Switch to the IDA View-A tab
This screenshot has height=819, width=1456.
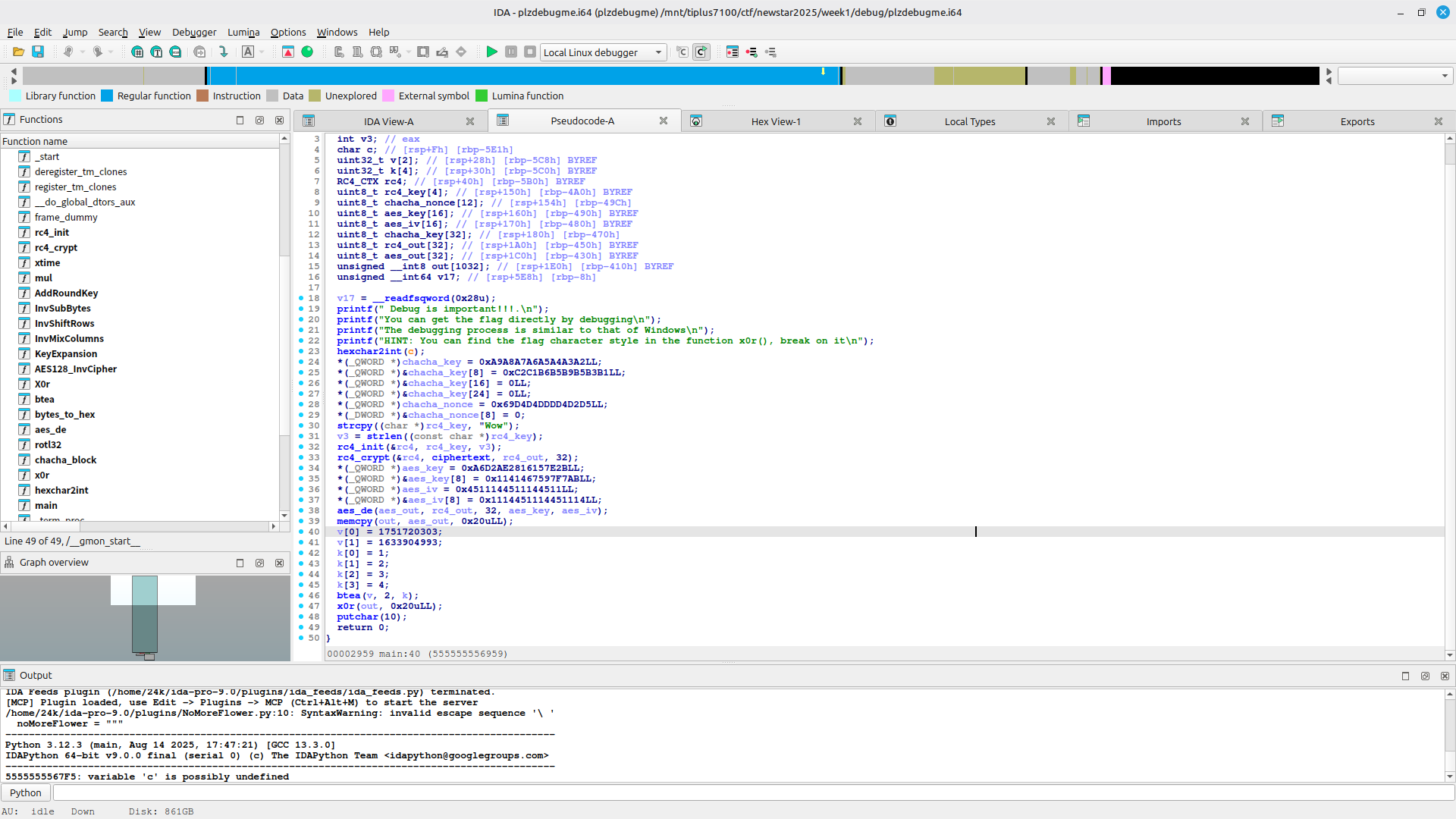pos(388,121)
